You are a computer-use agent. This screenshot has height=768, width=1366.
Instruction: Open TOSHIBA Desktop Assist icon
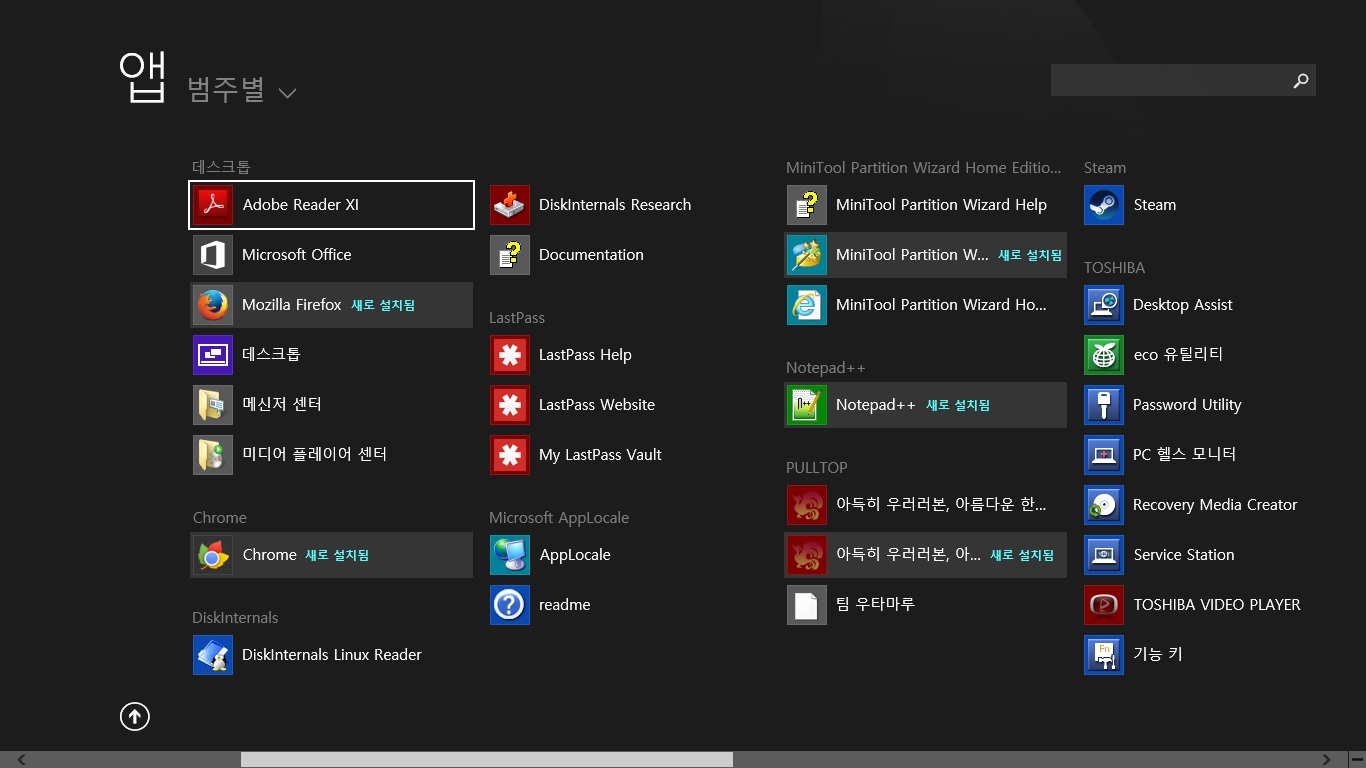tap(1104, 305)
